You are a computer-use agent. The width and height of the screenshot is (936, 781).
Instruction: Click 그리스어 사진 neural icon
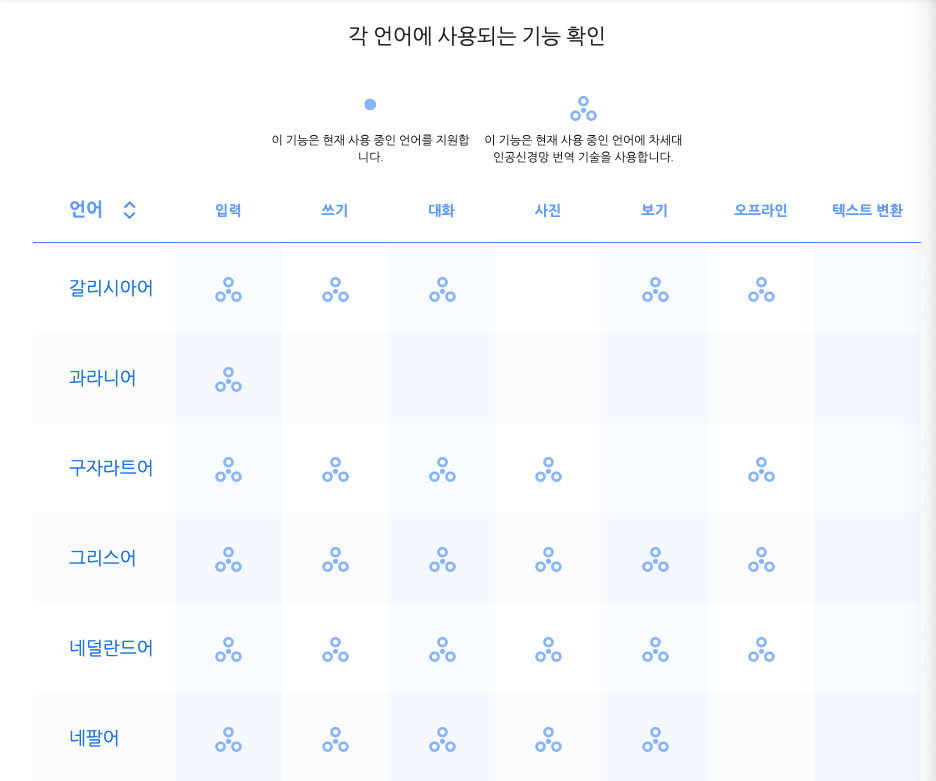(x=549, y=560)
